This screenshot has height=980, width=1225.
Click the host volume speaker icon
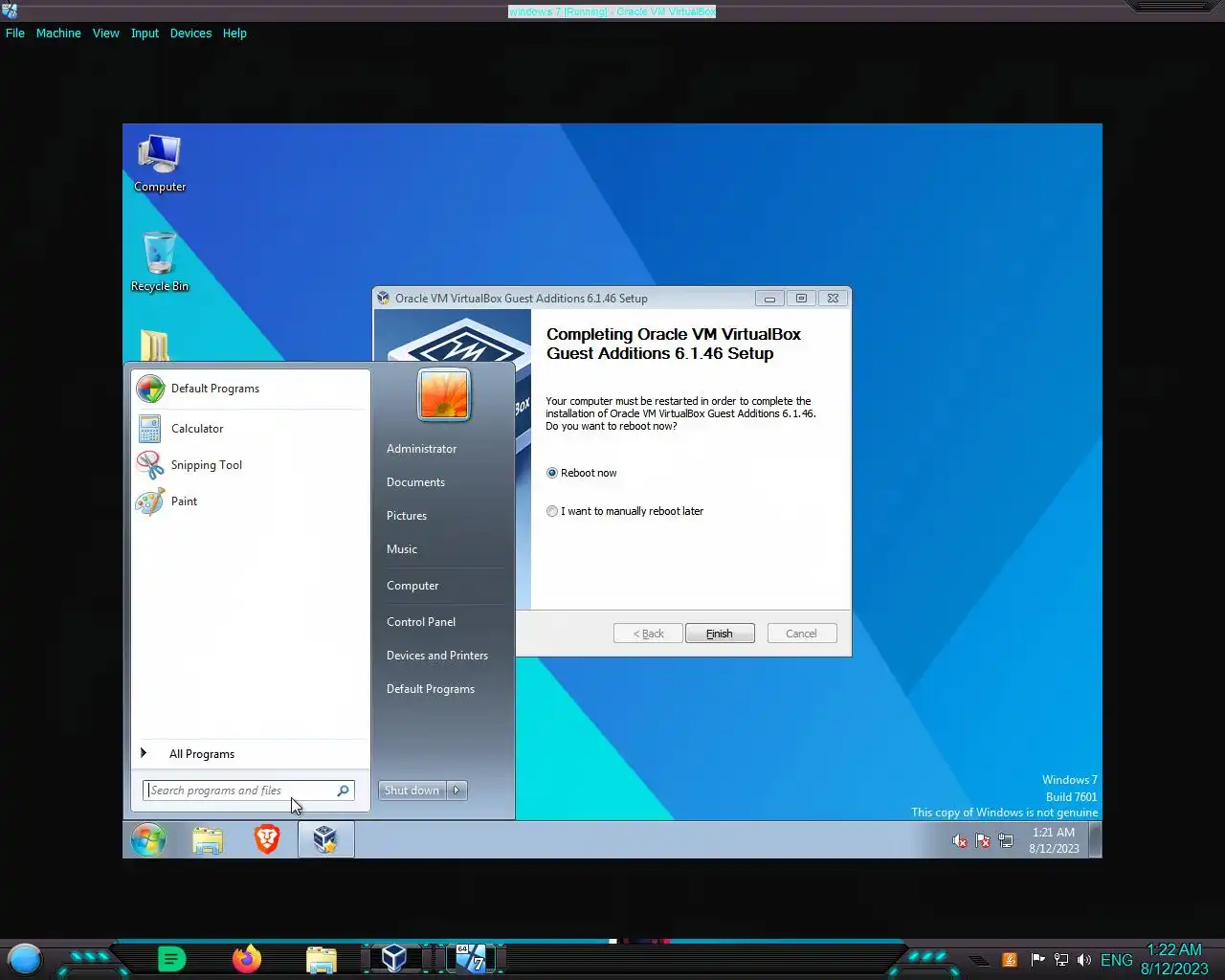pos(1084,960)
